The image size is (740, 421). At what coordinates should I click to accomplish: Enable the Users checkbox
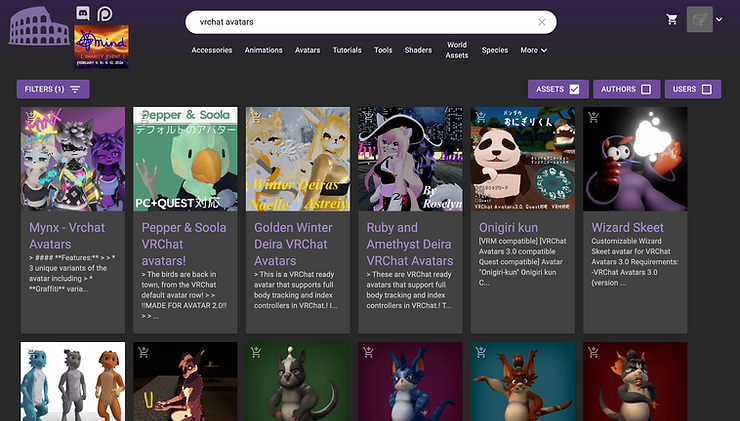(x=706, y=89)
